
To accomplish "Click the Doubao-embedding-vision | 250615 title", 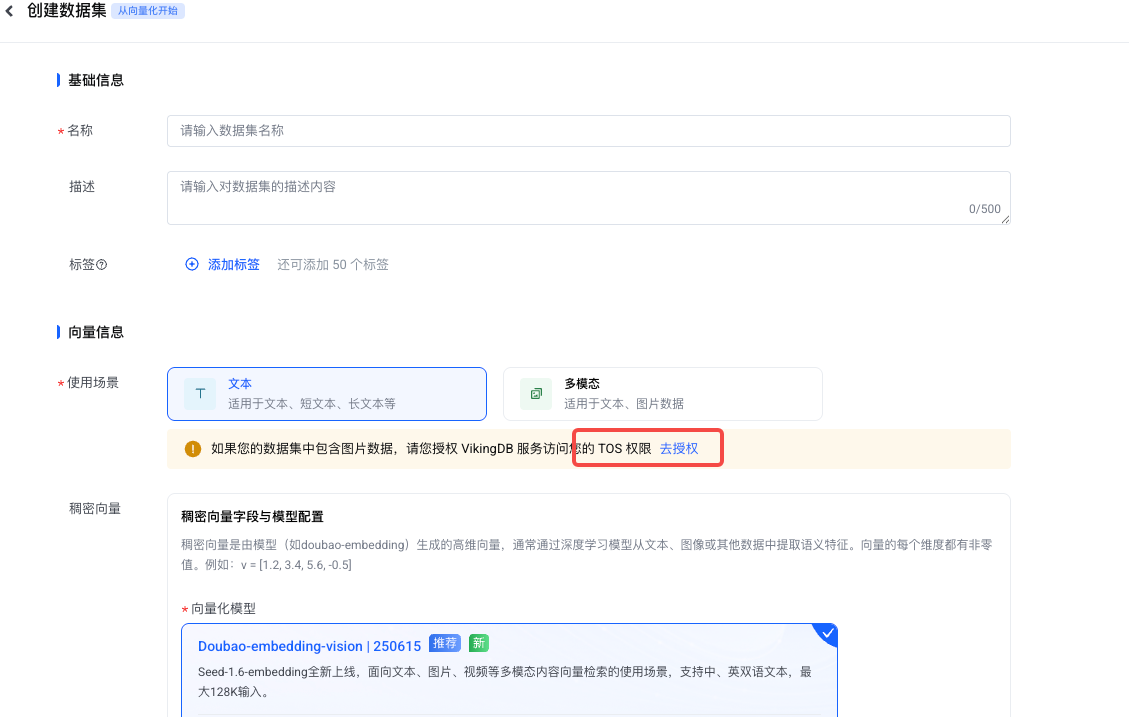I will (x=309, y=646).
